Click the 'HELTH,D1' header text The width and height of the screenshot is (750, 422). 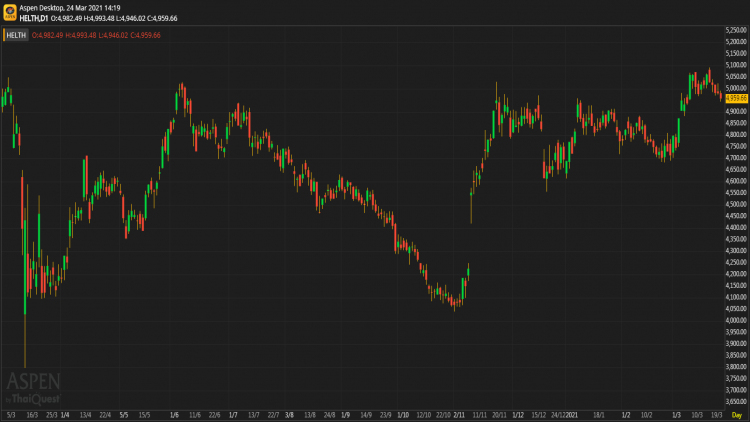[34, 19]
